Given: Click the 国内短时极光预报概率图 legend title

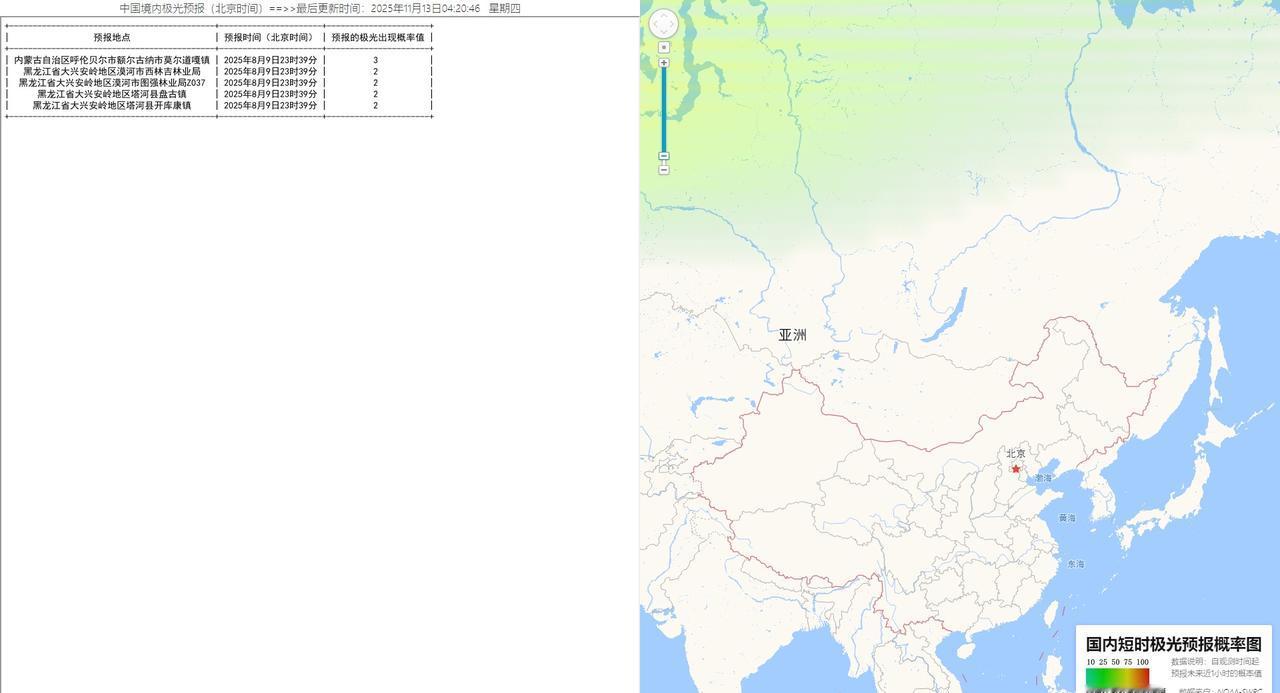Looking at the screenshot, I should point(1174,645).
